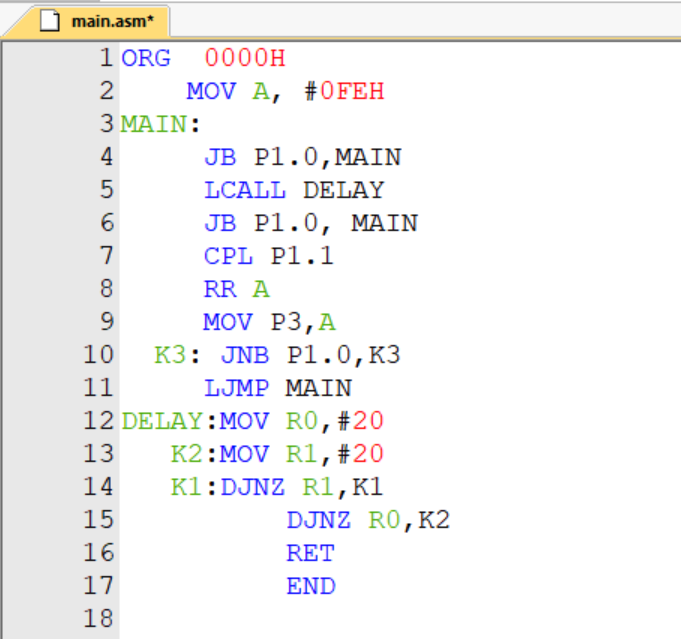Click LCALL keyword on line 5
Viewport: 681px width, 639px height.
tap(245, 190)
